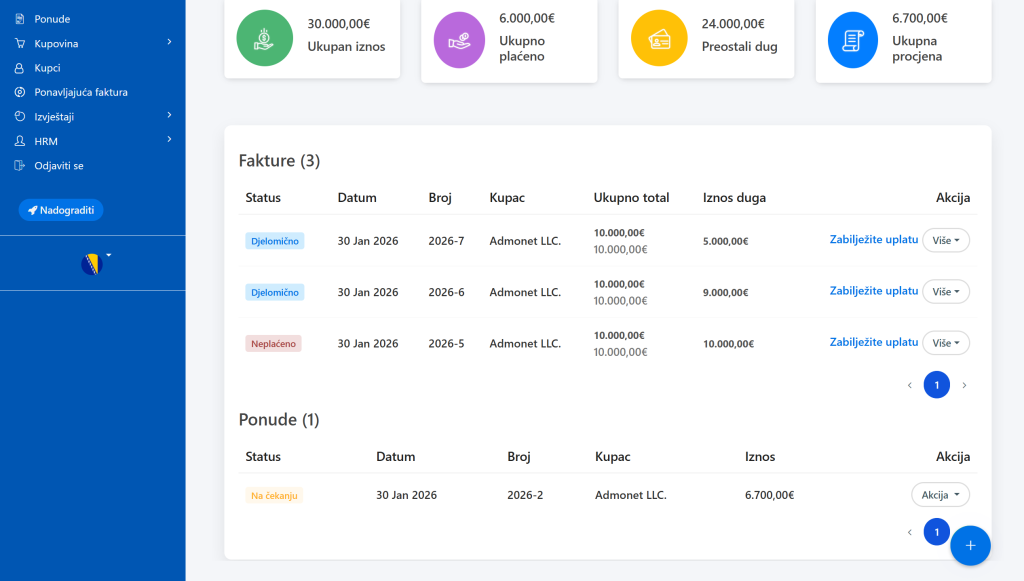
Task: Click the blue plus floating button
Action: (970, 545)
